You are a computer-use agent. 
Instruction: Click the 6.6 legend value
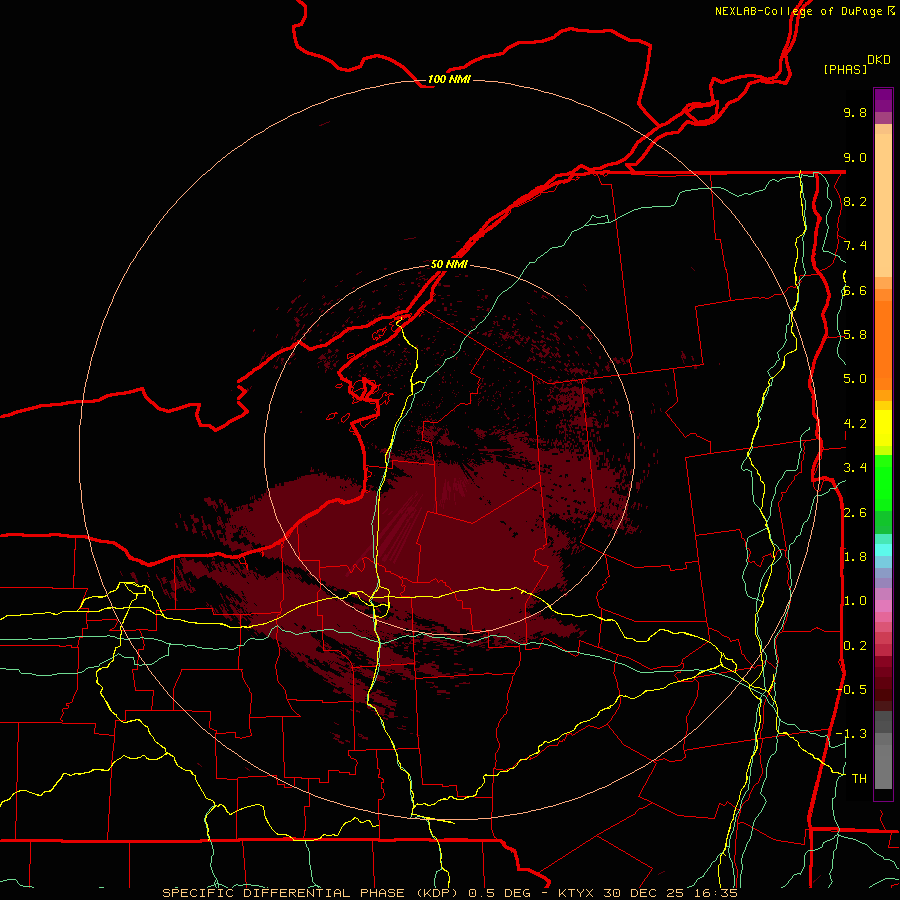(x=855, y=290)
